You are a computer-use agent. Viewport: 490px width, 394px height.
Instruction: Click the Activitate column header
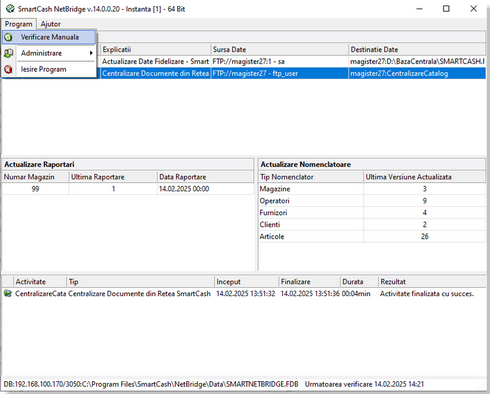coord(39,282)
